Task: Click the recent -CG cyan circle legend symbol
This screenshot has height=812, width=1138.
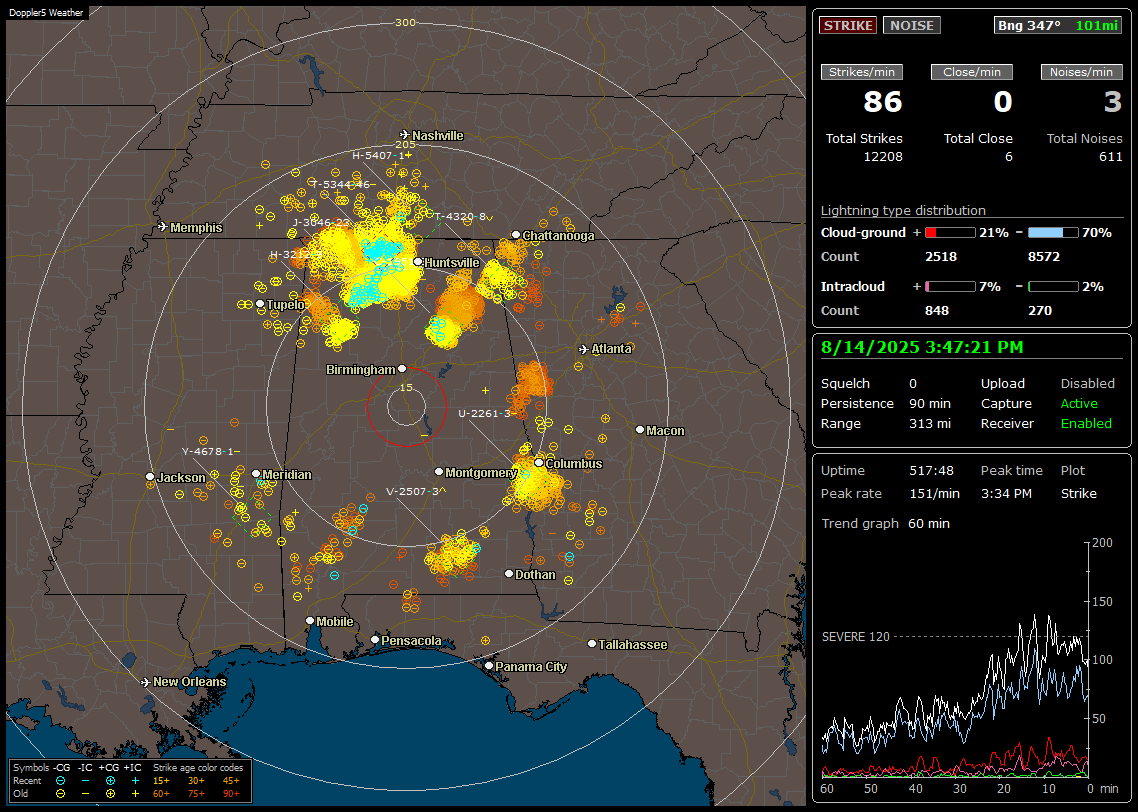Action: [60, 781]
